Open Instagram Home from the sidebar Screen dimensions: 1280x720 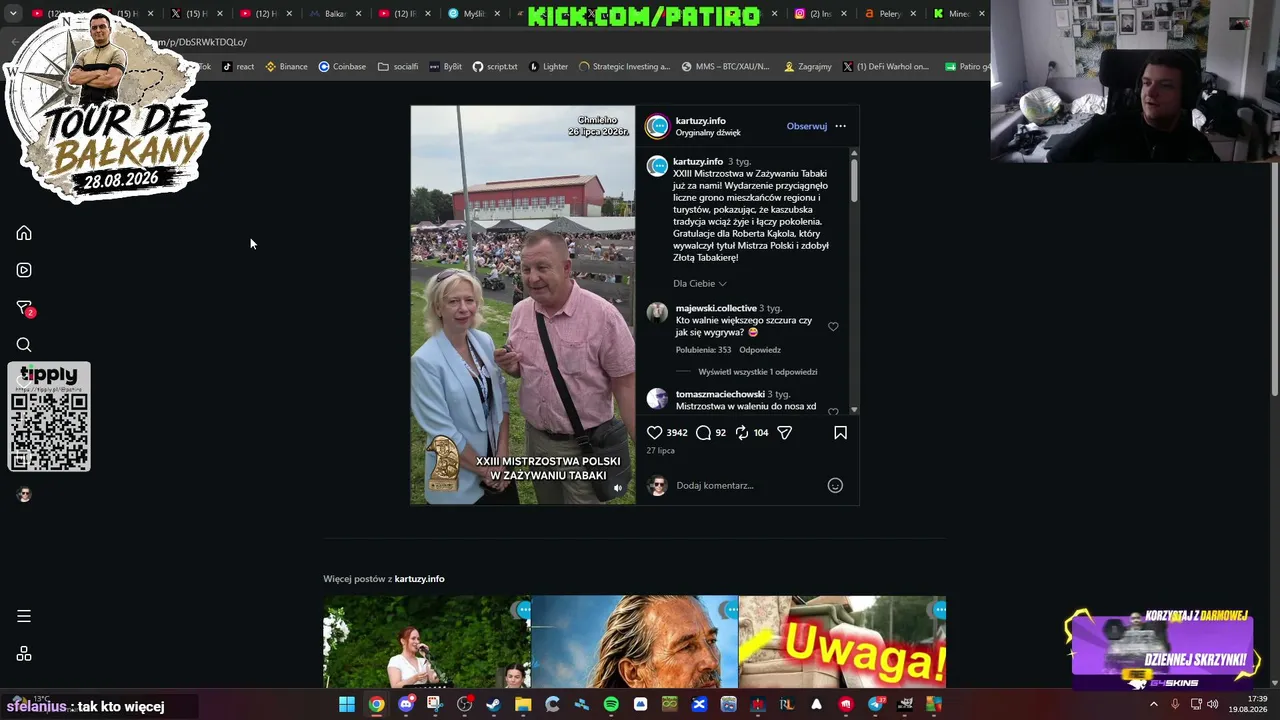[x=24, y=233]
